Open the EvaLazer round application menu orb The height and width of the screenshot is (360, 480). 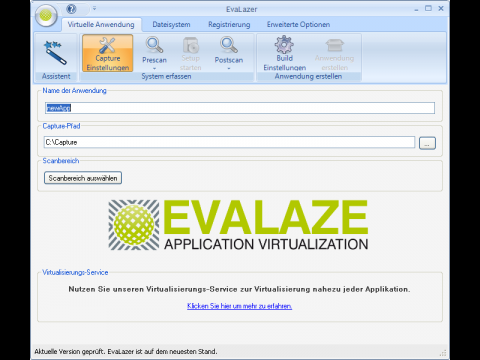(46, 15)
